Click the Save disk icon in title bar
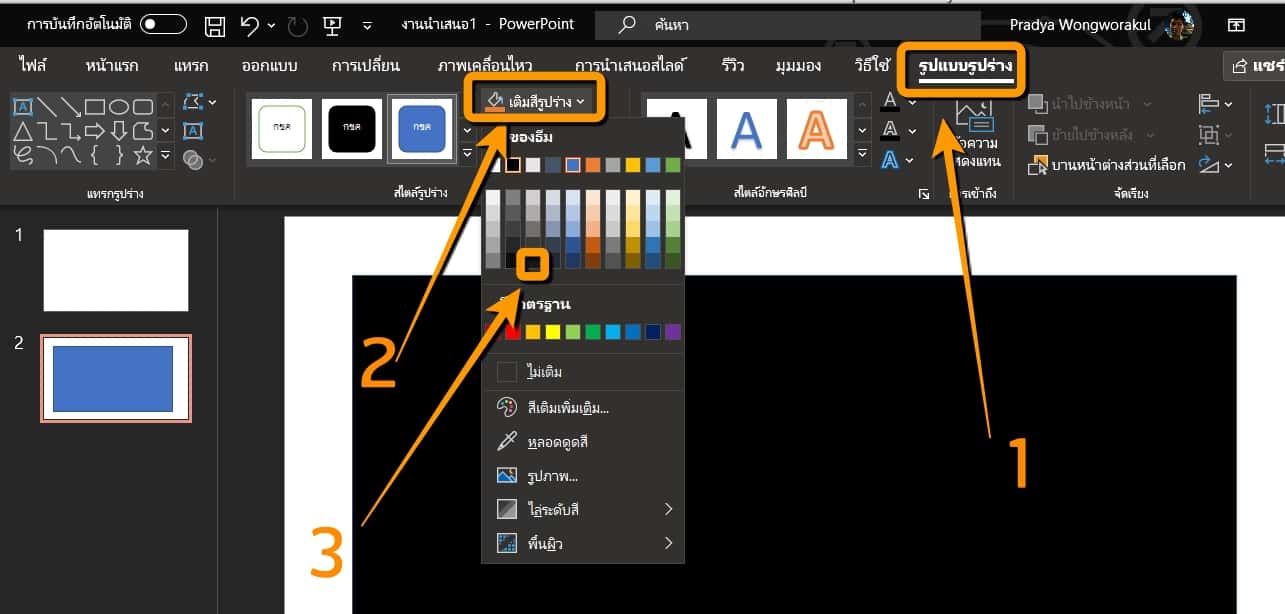This screenshot has height=614, width=1285. [x=215, y=25]
